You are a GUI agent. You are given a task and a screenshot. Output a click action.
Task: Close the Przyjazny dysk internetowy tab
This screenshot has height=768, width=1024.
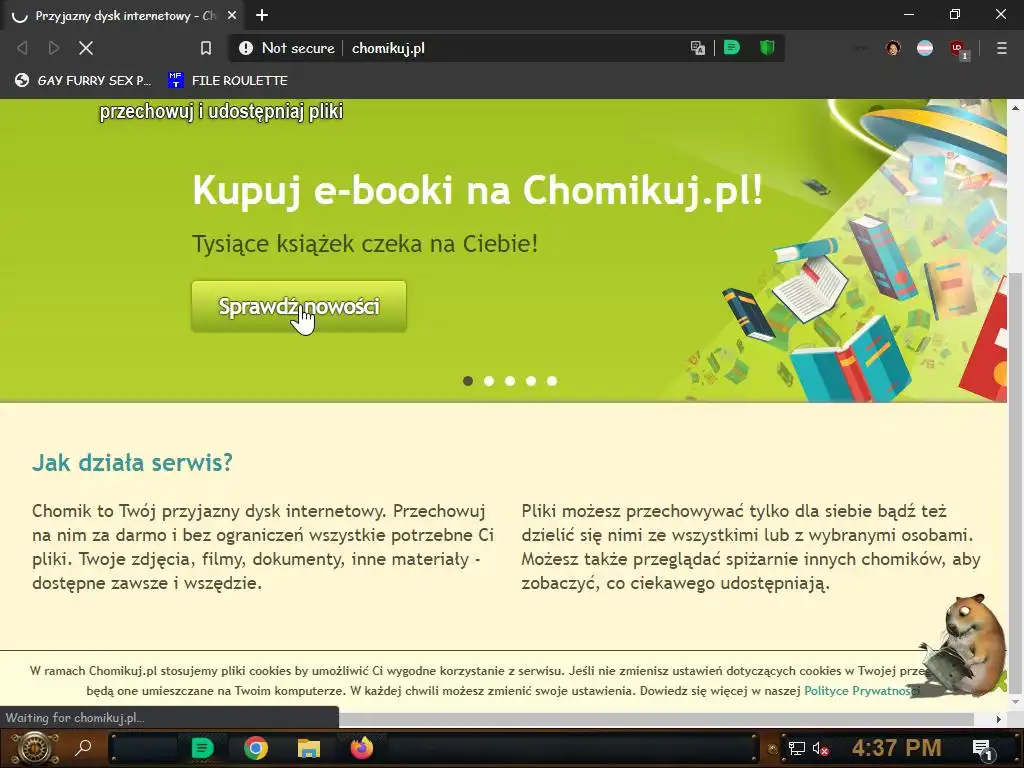click(x=232, y=15)
